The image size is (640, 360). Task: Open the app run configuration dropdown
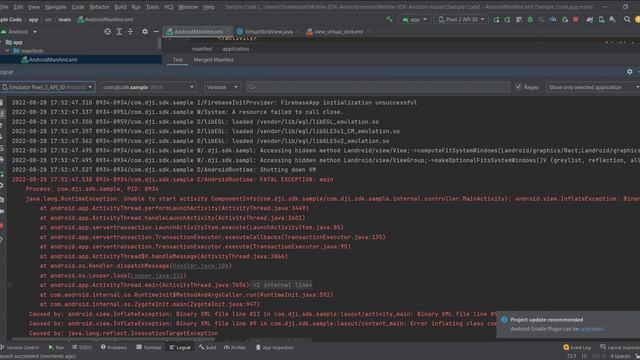(415, 19)
